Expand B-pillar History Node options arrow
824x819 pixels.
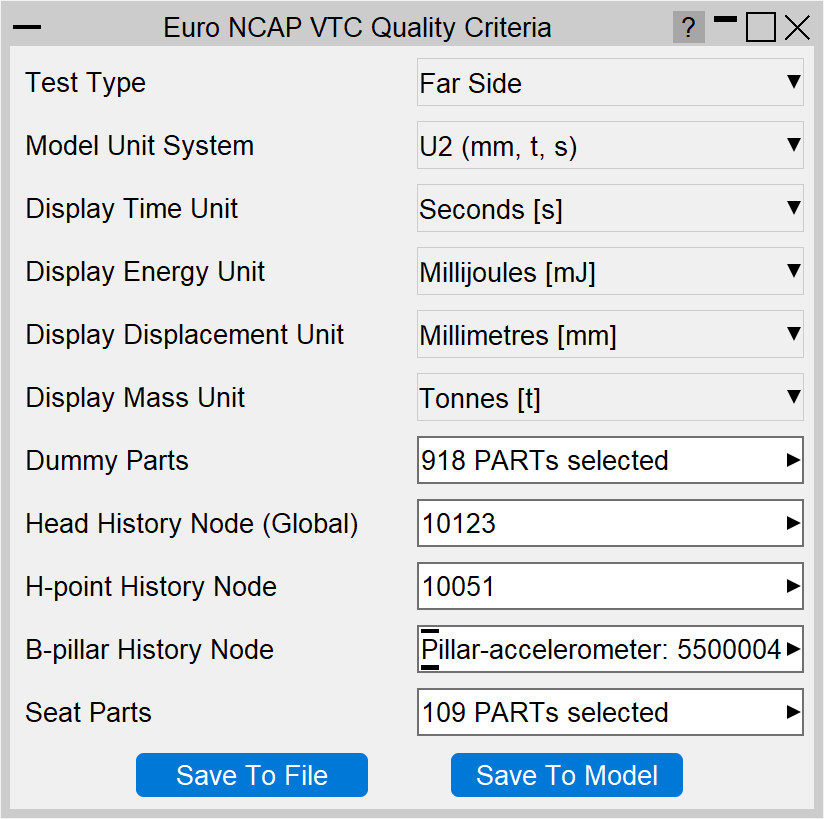tap(793, 649)
